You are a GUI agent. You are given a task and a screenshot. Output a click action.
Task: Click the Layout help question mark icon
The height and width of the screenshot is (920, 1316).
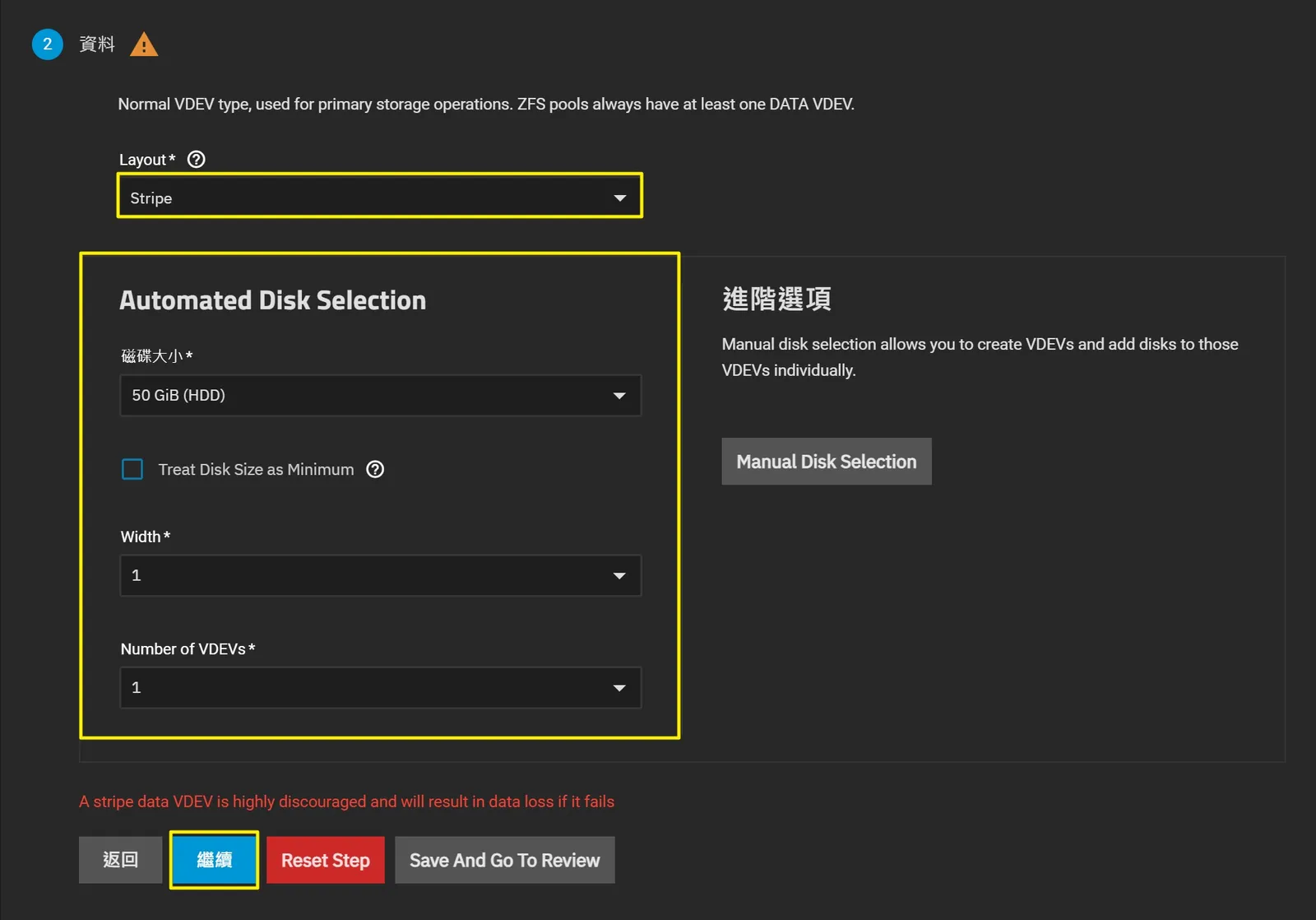196,160
